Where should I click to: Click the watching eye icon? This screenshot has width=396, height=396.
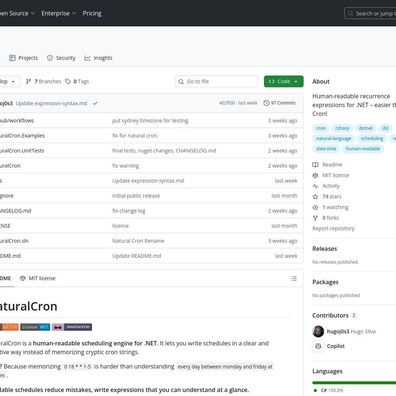coord(315,207)
